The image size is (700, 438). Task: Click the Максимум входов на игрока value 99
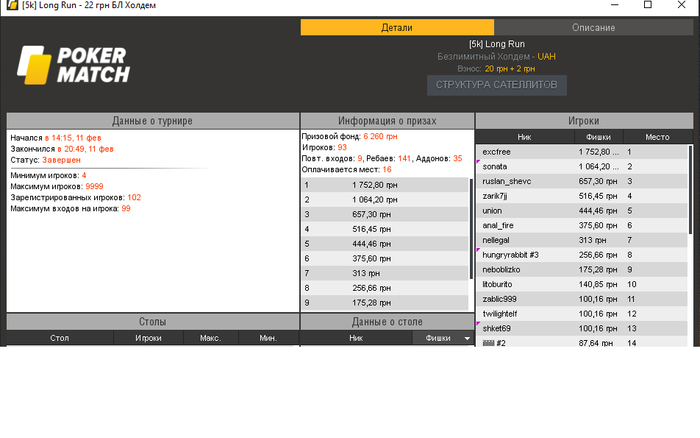126,209
